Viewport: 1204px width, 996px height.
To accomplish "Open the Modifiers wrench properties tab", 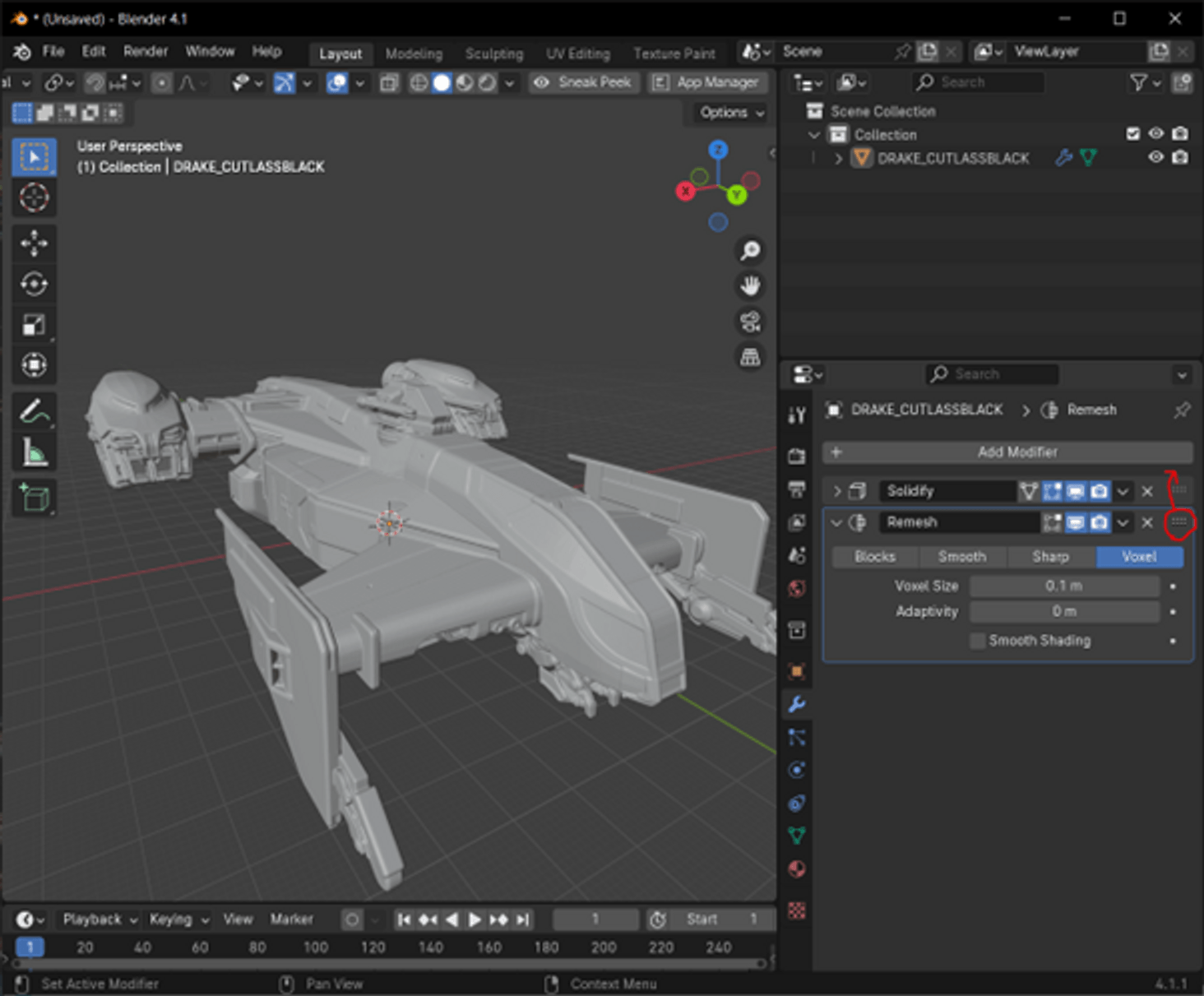I will point(796,704).
